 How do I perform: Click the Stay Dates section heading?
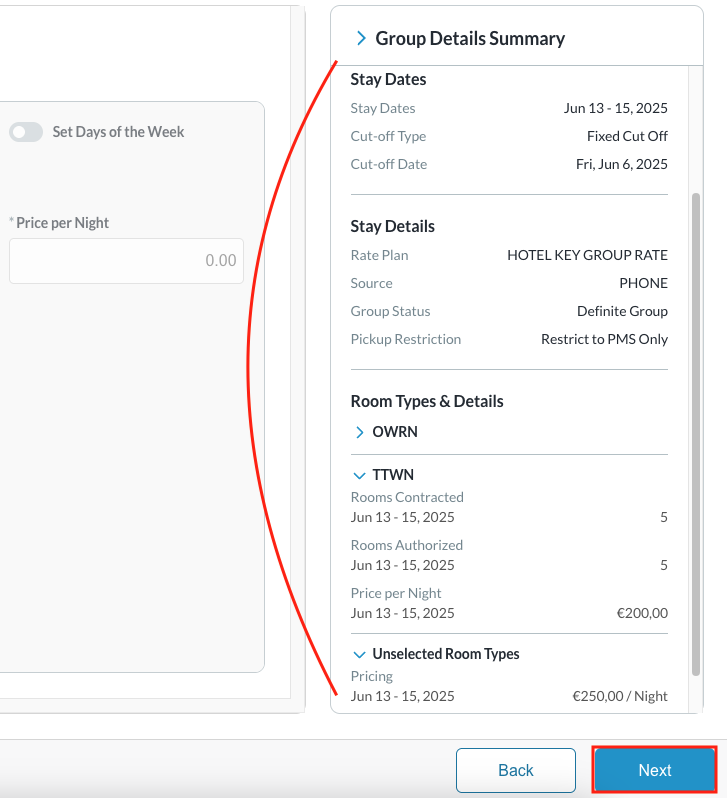point(388,80)
